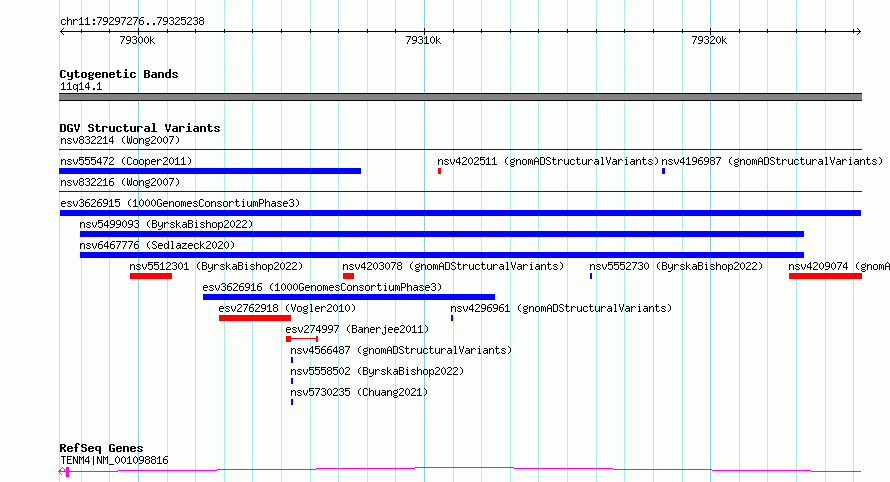Click nsv5552730 (ByrskaBishop2022) label
The height and width of the screenshot is (482, 890).
coord(676,266)
